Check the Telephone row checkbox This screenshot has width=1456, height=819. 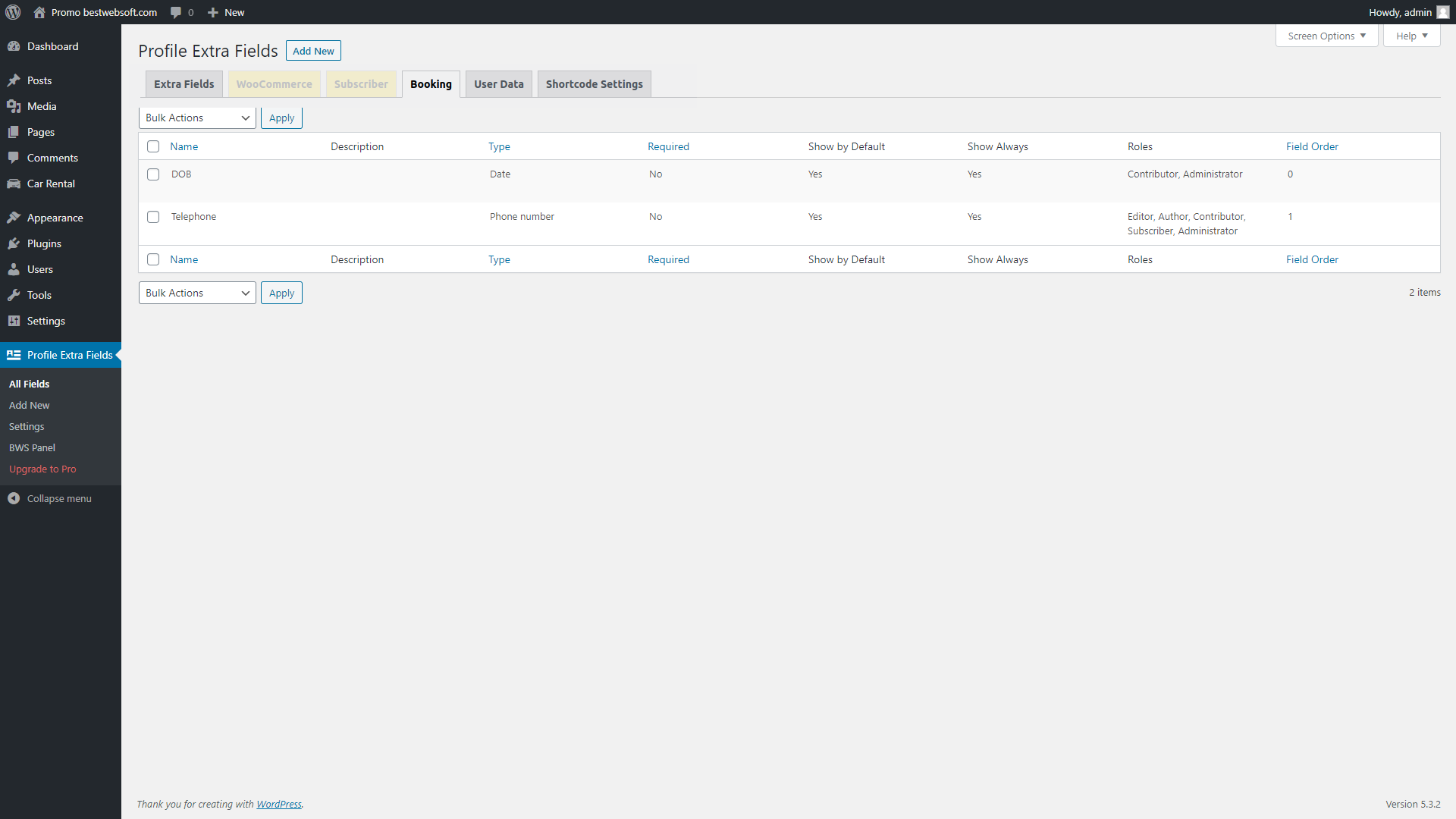pos(153,217)
